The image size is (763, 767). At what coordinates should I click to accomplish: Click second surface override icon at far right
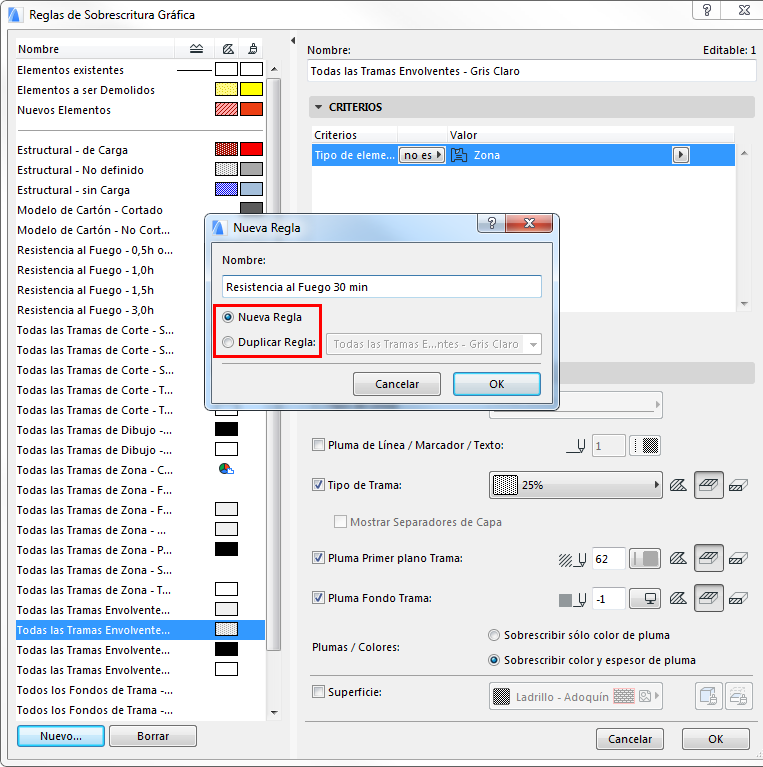click(738, 696)
